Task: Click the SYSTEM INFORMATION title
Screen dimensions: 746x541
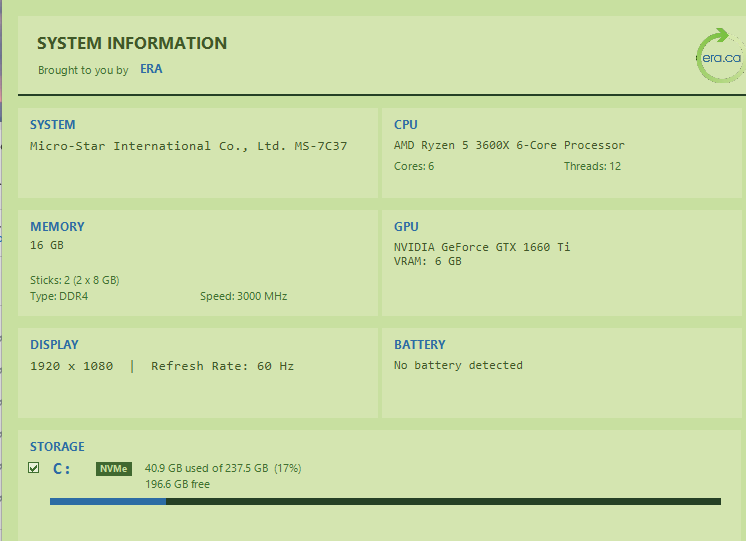Action: coord(132,43)
